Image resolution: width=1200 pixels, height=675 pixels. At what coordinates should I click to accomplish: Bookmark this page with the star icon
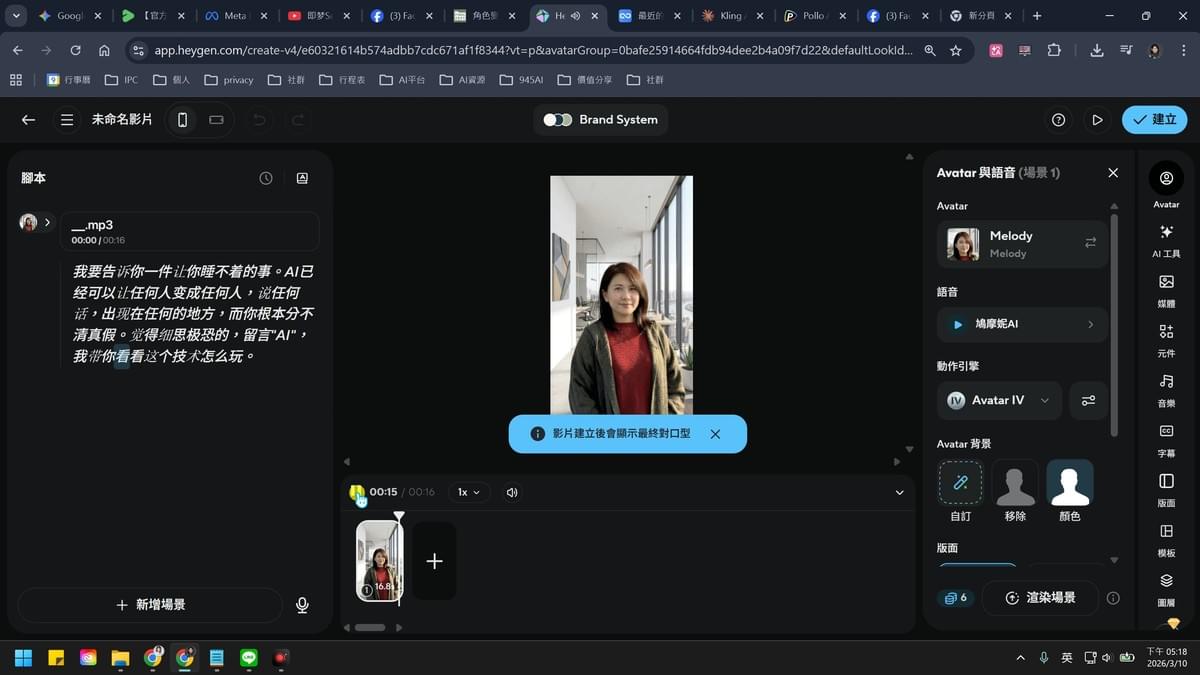click(956, 50)
